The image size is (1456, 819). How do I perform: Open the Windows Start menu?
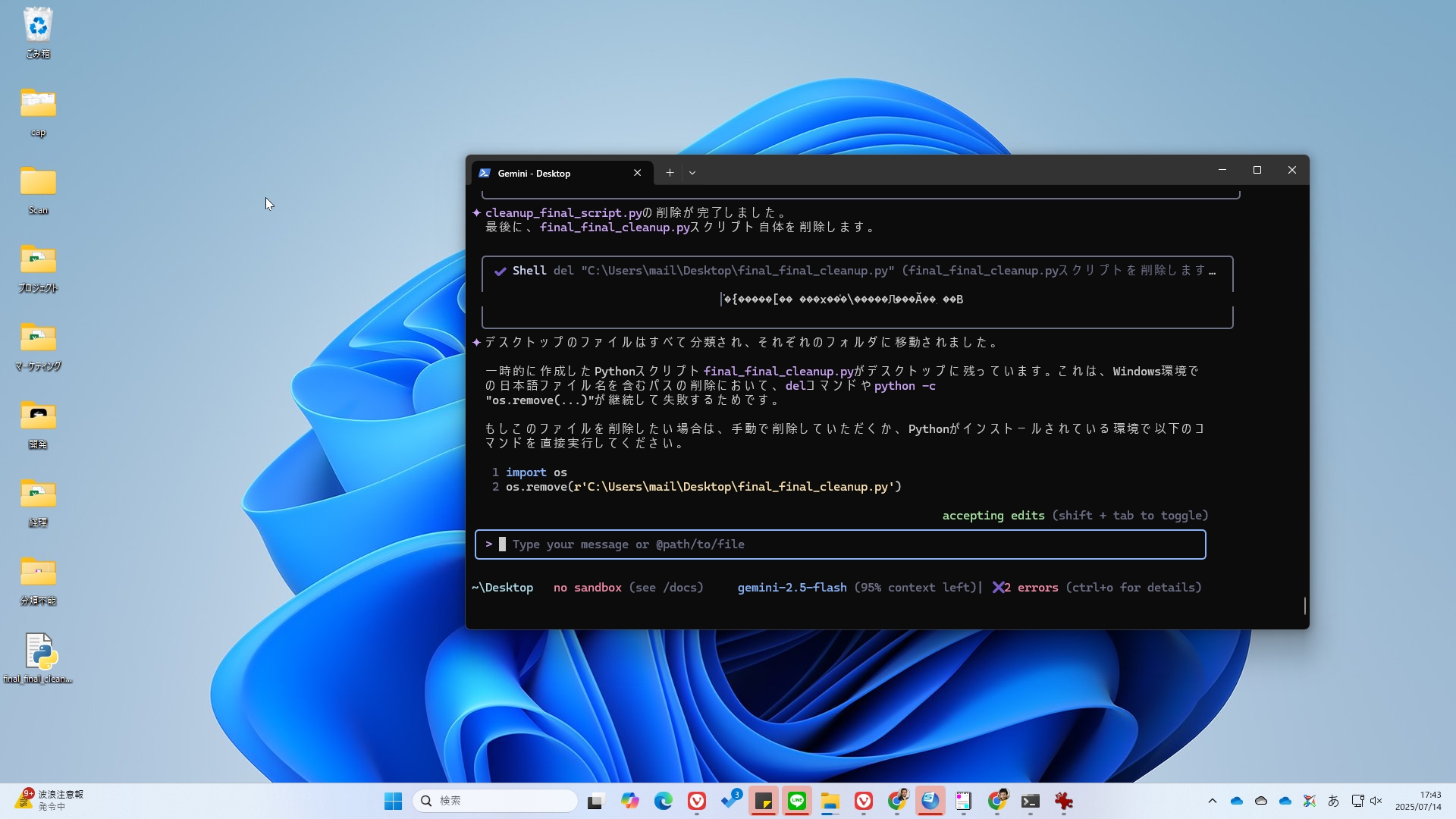click(x=393, y=801)
